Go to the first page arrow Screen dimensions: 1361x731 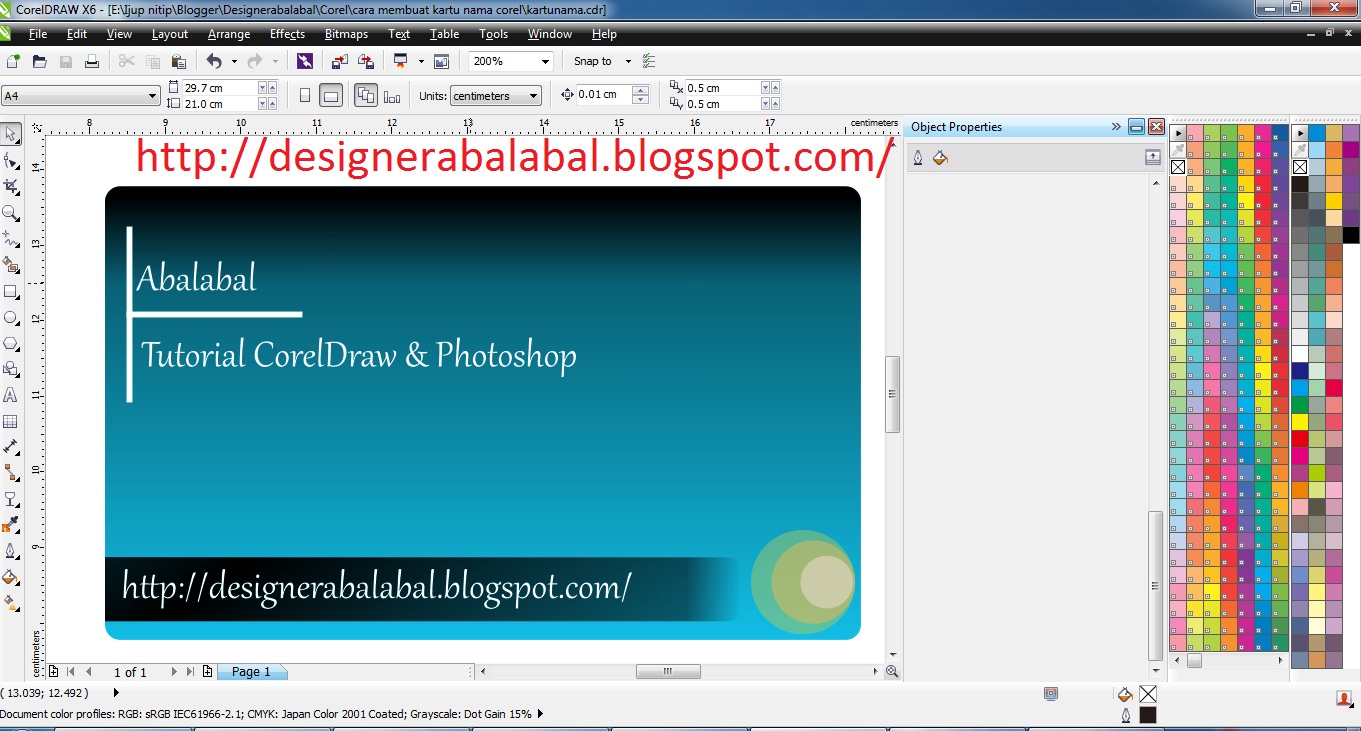(x=70, y=672)
